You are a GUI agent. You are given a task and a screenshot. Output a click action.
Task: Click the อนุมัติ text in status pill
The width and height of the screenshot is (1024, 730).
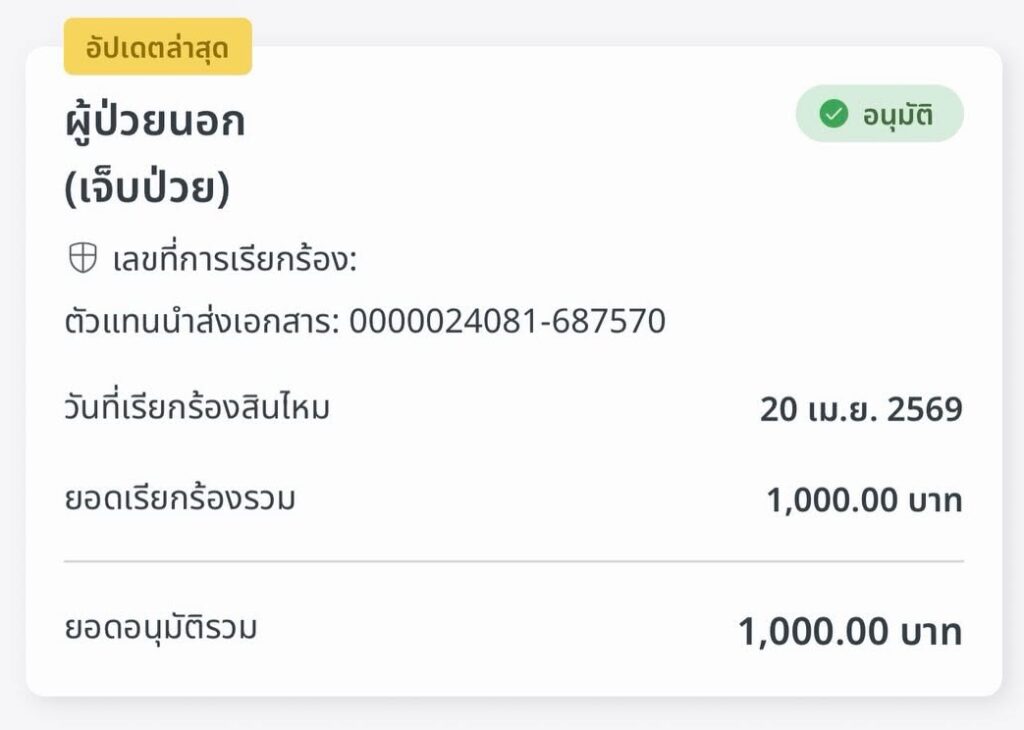[898, 115]
